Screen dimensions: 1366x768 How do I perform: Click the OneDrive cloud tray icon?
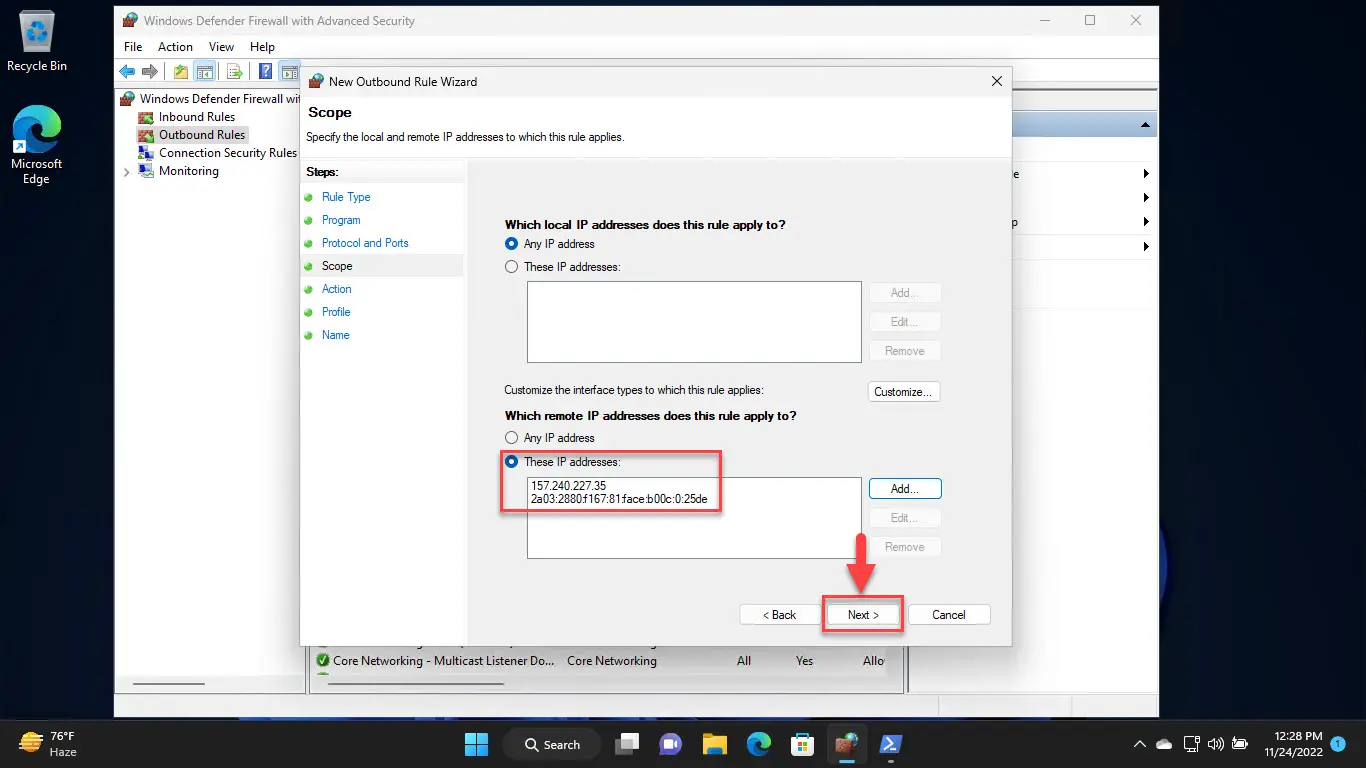click(1164, 744)
